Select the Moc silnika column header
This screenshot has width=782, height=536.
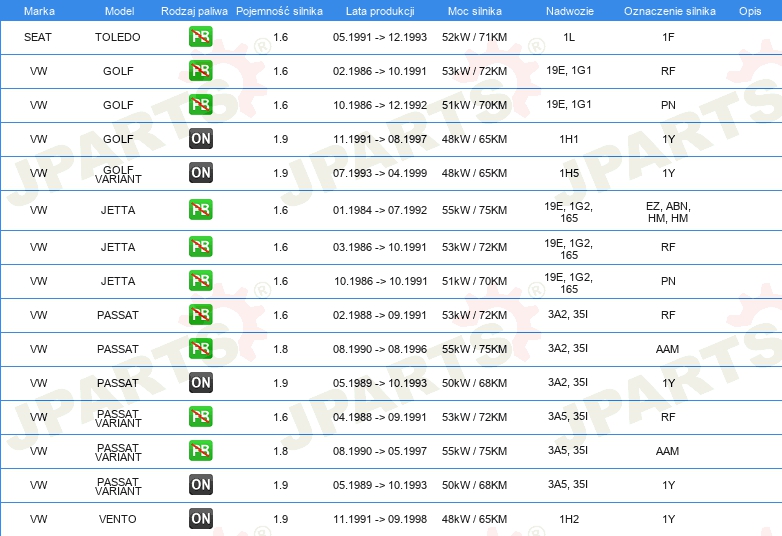[474, 11]
